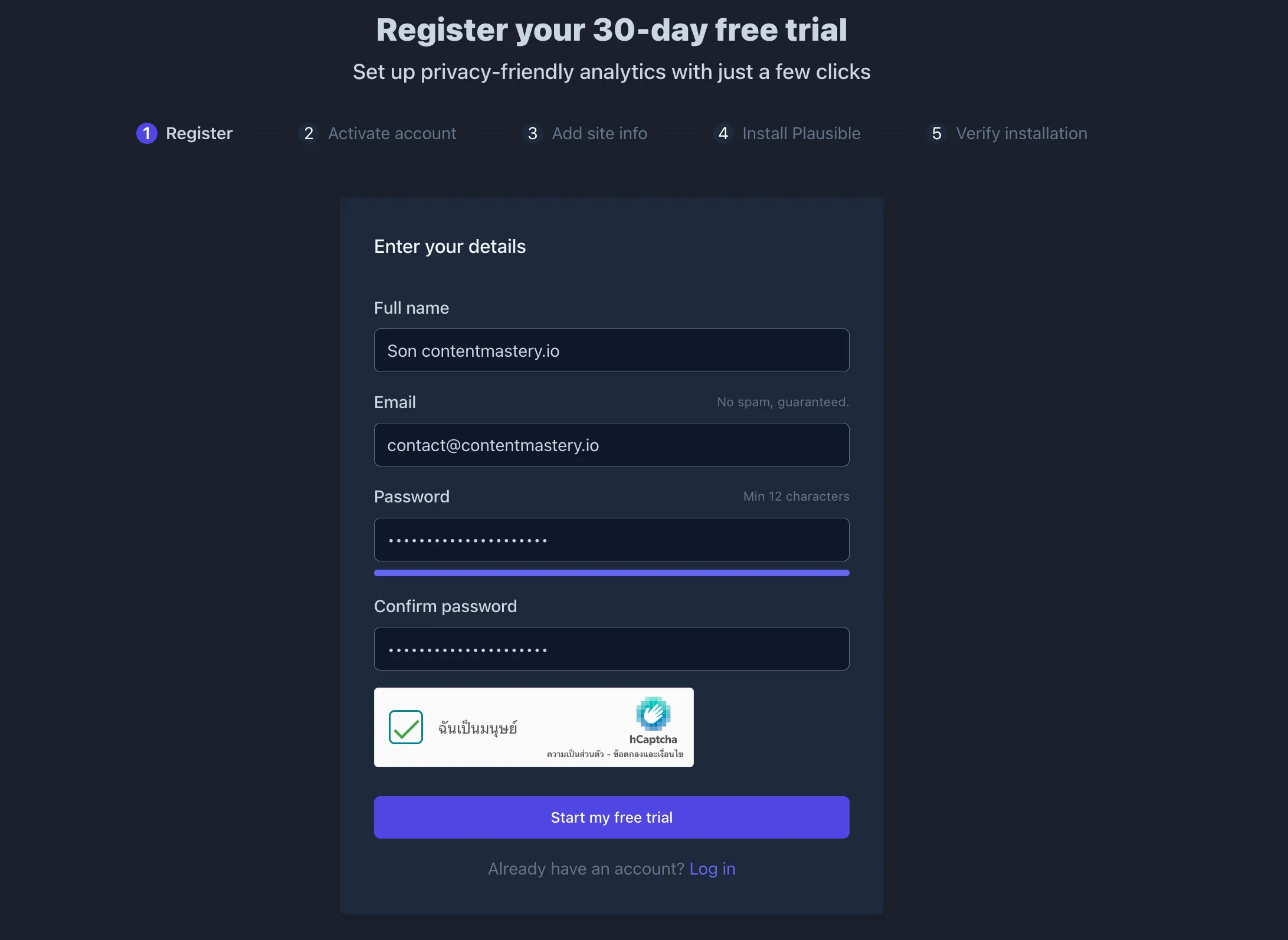Click the step 1 circle badge

pyautogui.click(x=147, y=133)
